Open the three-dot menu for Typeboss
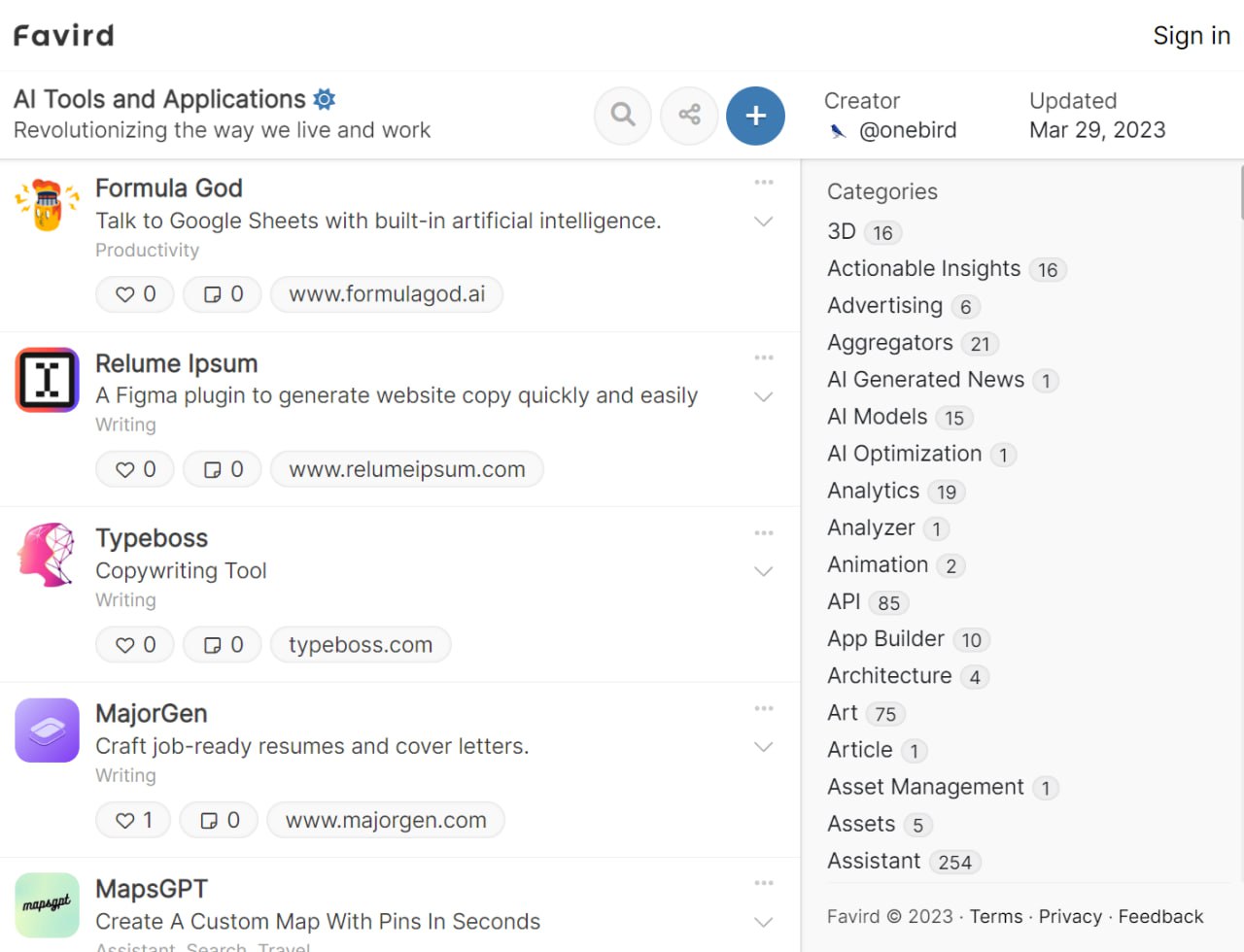The image size is (1244, 952). coord(764,533)
